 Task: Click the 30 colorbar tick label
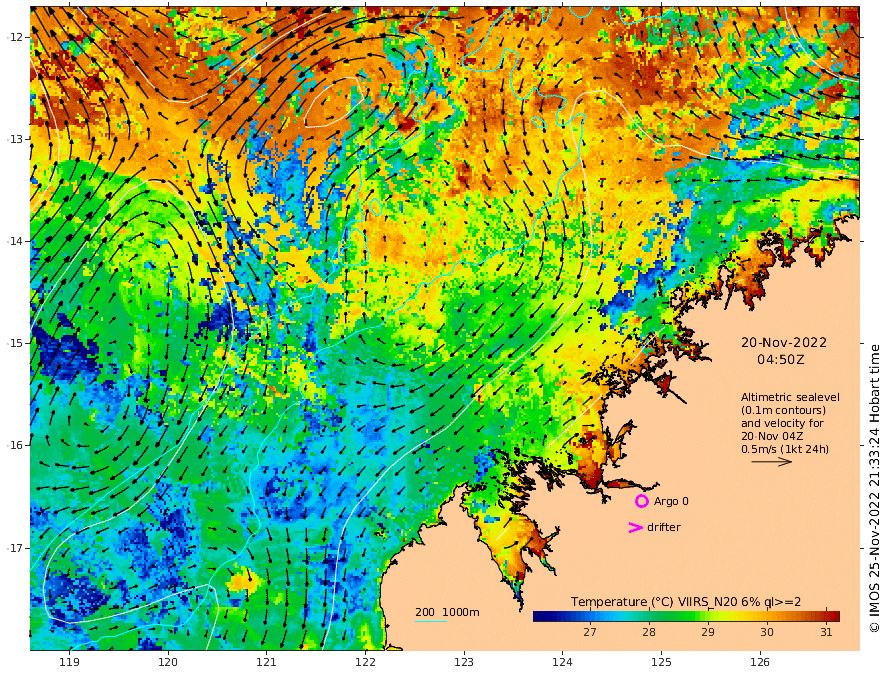767,632
